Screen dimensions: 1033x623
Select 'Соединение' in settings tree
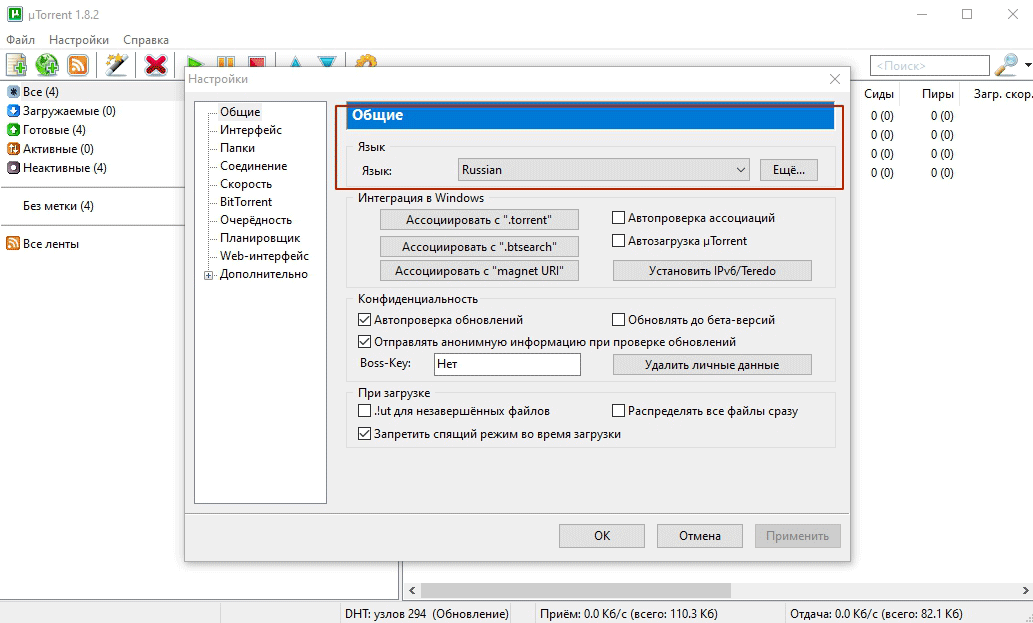coord(253,166)
